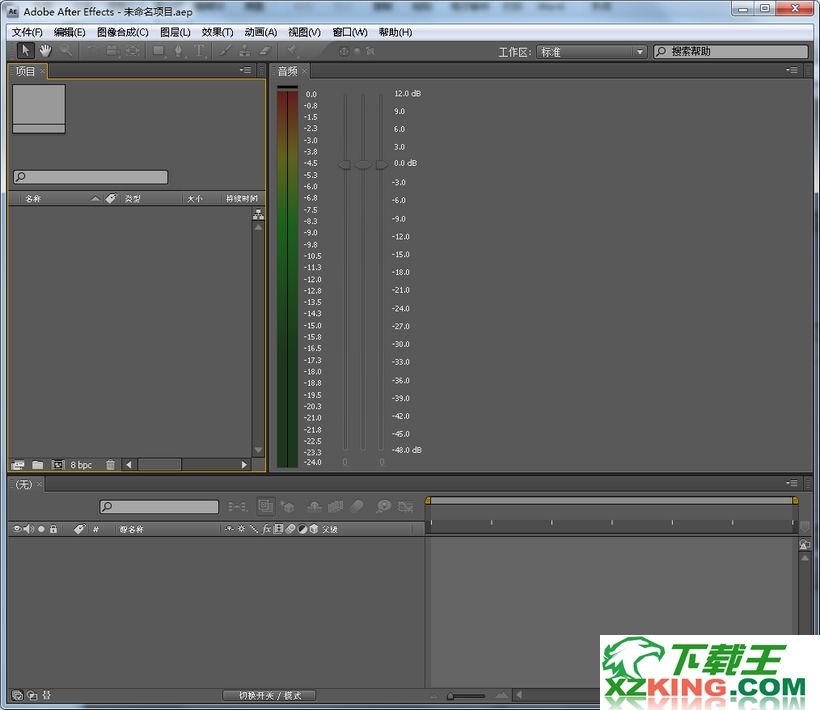820x710 pixels.
Task: Click the 3D layer cube column header
Action: [314, 529]
